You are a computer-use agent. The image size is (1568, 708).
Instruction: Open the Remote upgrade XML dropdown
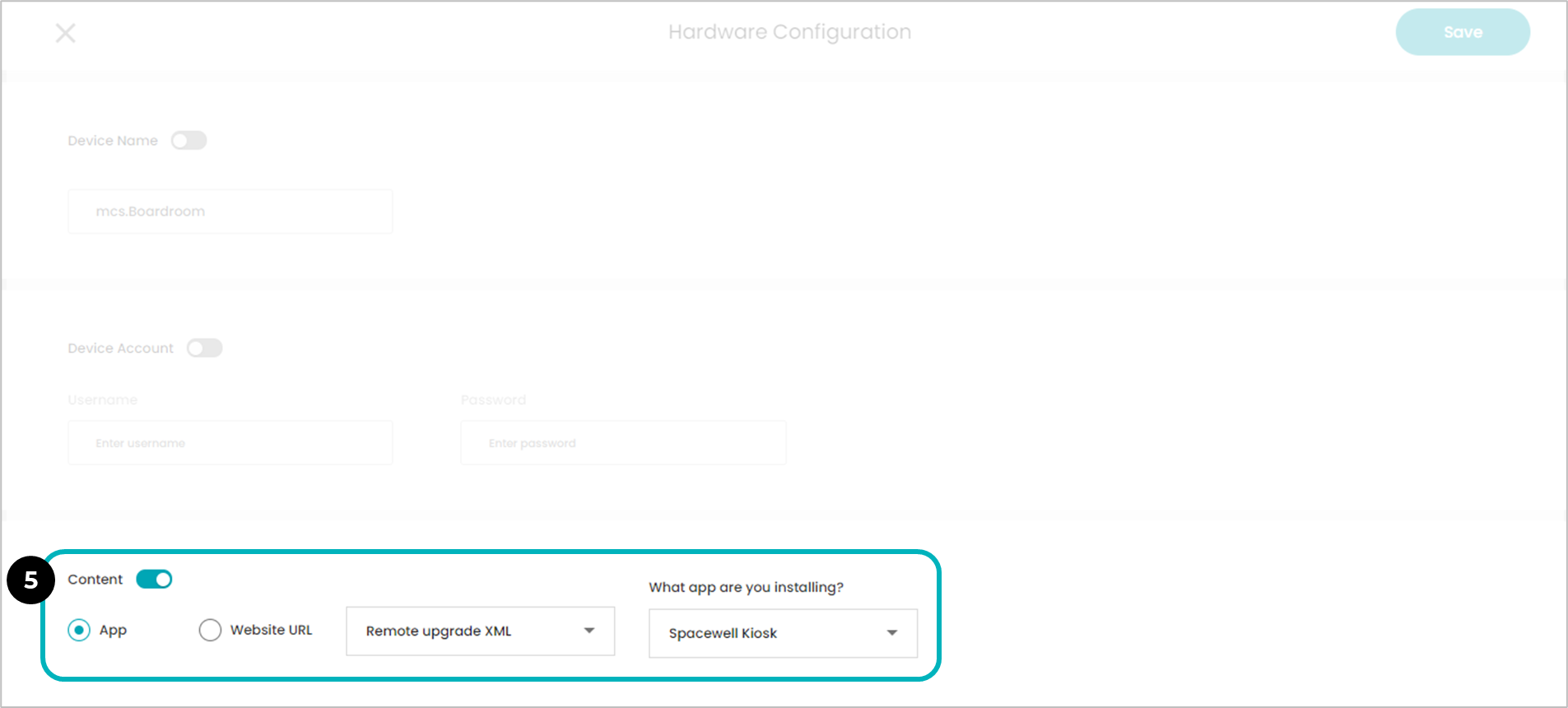coord(481,631)
